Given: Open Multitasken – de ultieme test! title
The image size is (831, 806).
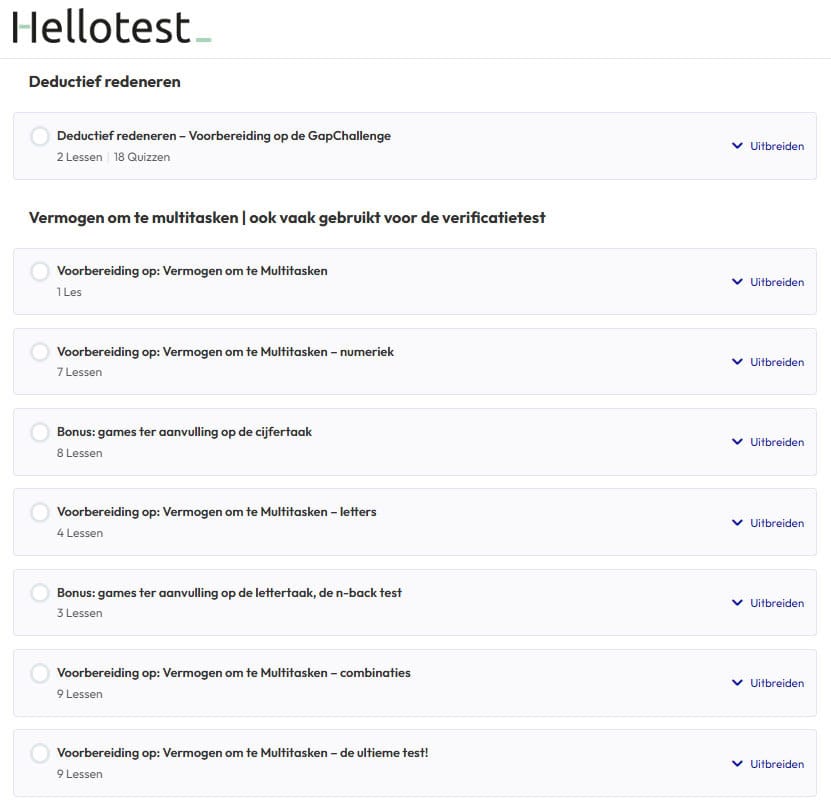Looking at the screenshot, I should (242, 753).
